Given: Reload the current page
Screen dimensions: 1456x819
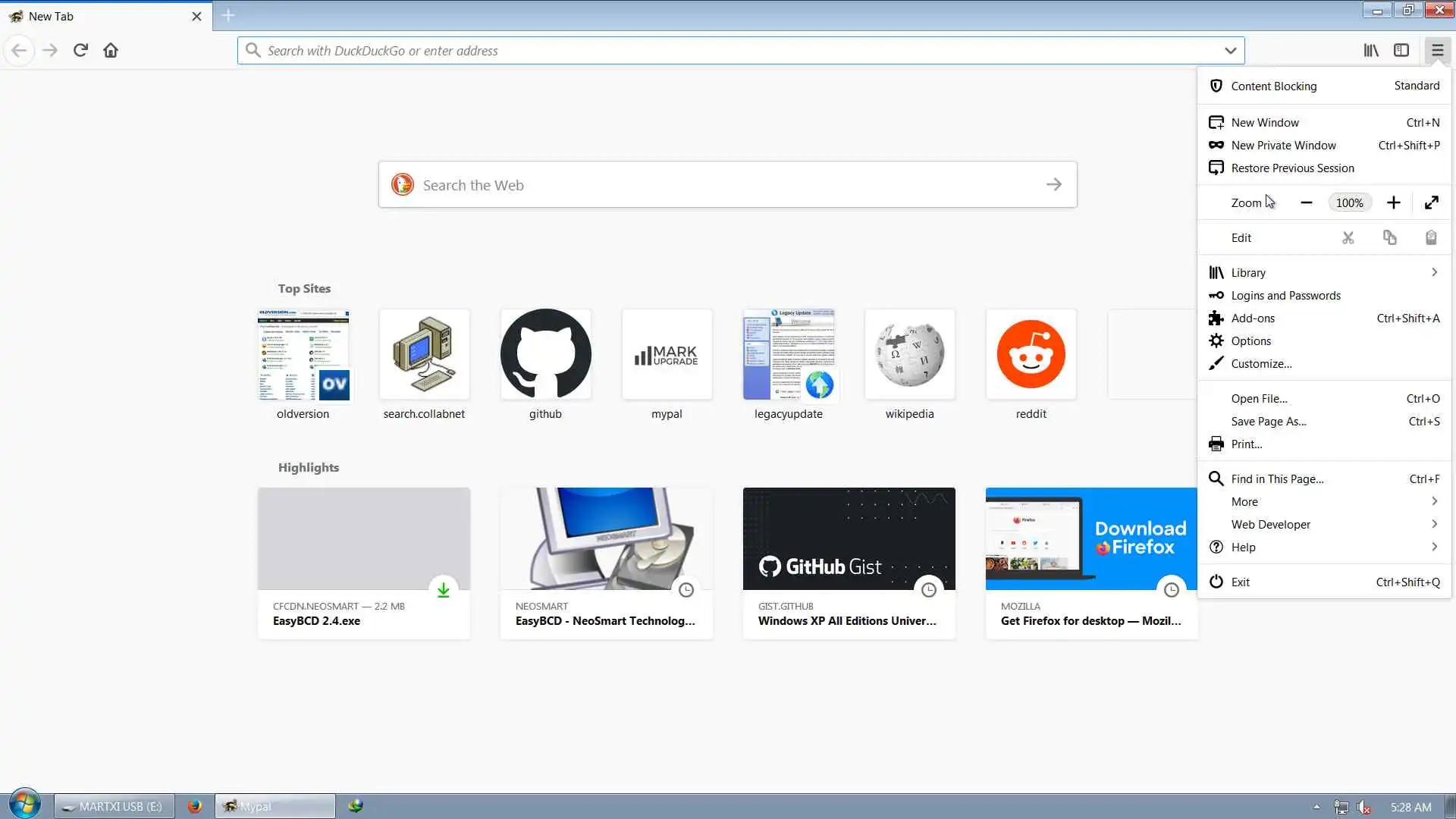Looking at the screenshot, I should [80, 50].
